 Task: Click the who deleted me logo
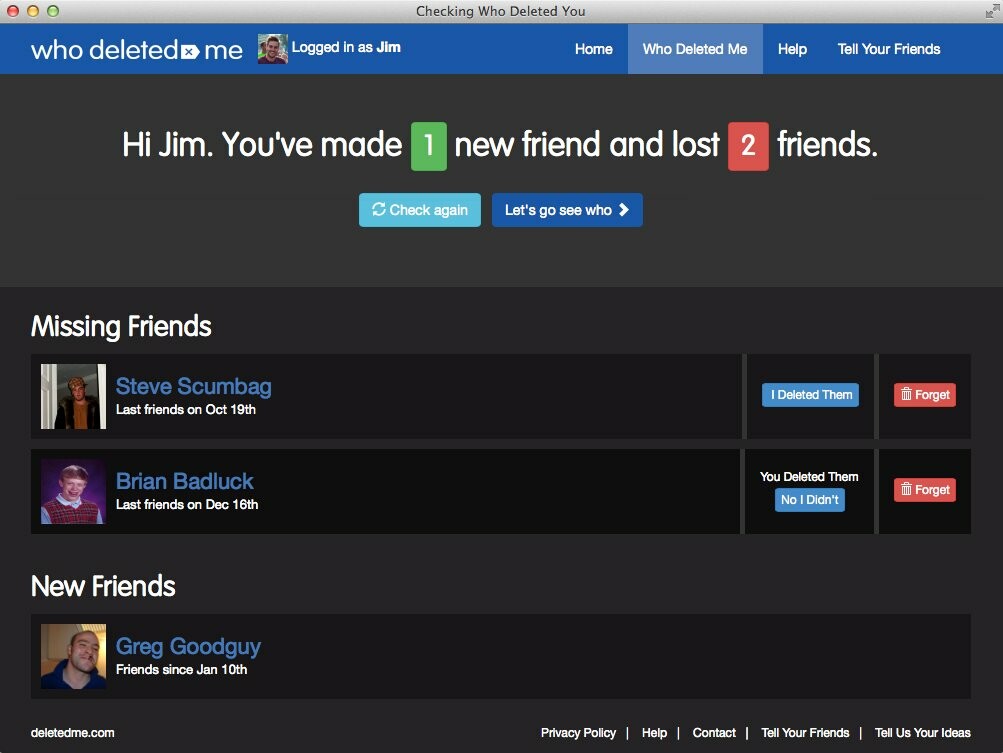click(137, 49)
